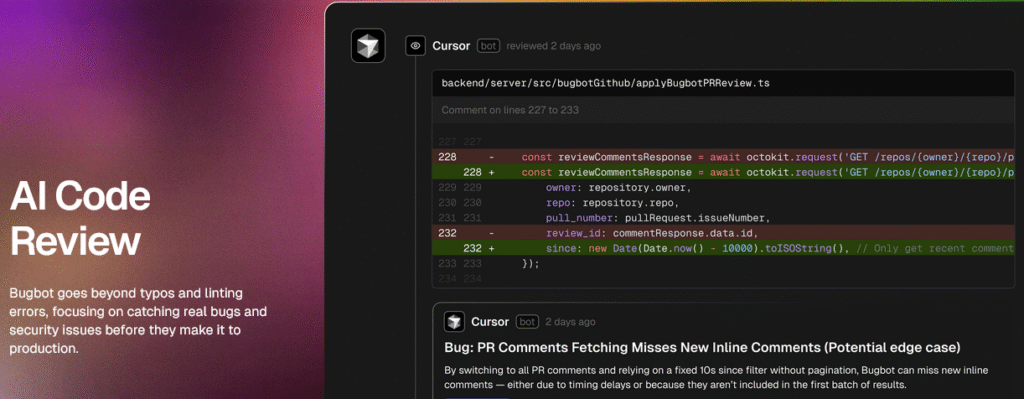This screenshot has height=399, width=1024.
Task: Click the bot badge beside '2 days ago' in the comment
Action: 528,322
